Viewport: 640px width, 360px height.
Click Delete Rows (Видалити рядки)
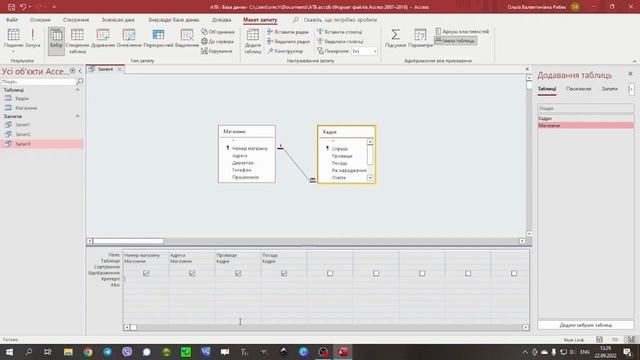tap(288, 42)
